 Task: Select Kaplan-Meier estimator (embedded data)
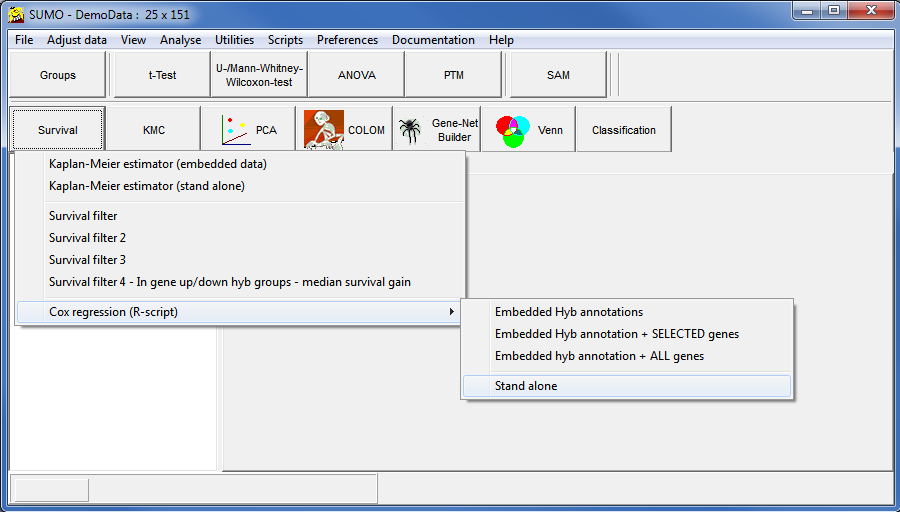click(239, 164)
